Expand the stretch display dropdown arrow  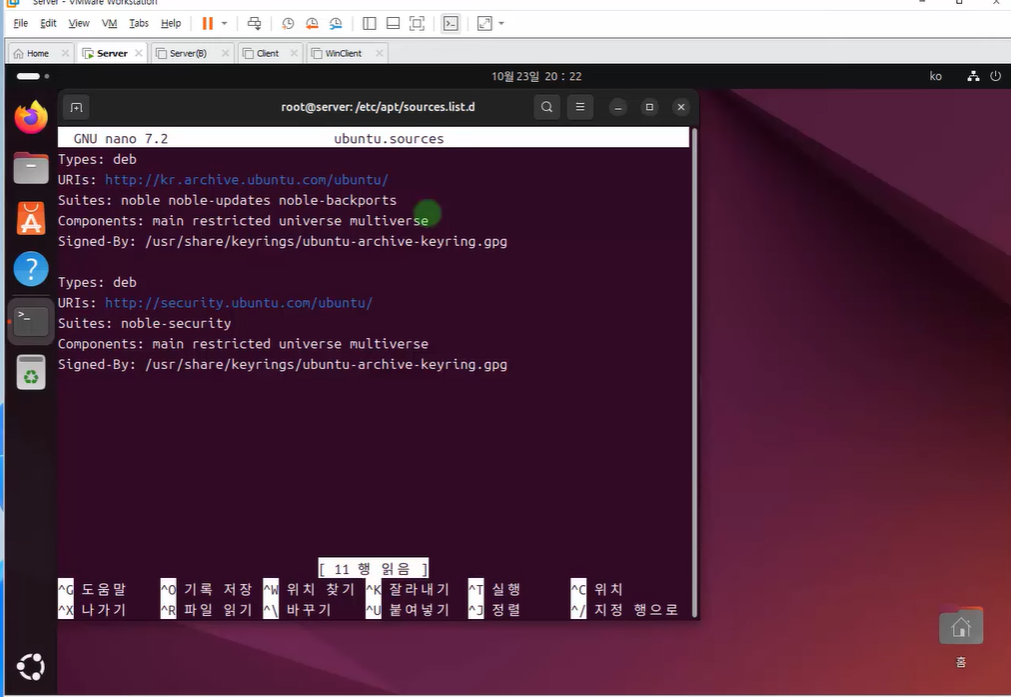point(502,24)
